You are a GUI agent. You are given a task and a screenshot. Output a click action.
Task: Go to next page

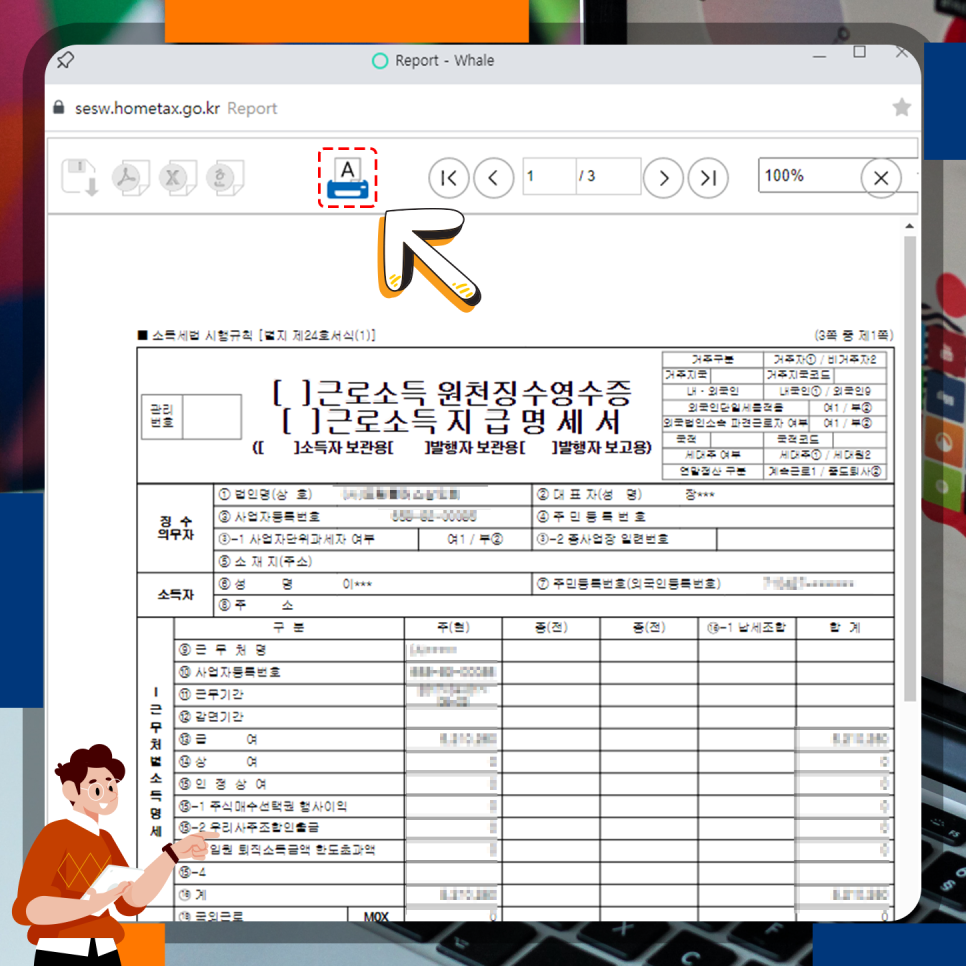(663, 178)
